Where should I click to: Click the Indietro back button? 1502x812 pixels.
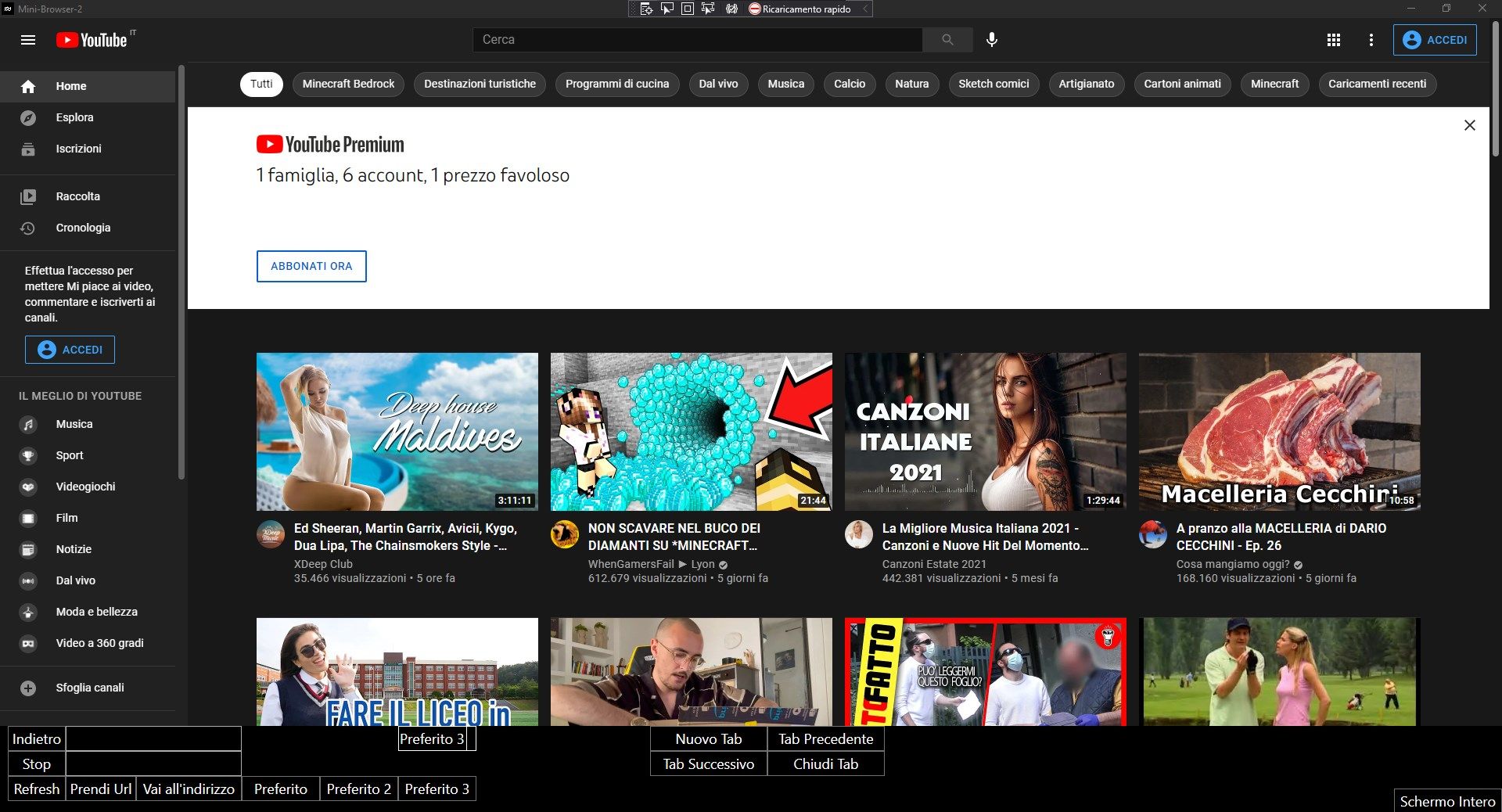tap(36, 739)
